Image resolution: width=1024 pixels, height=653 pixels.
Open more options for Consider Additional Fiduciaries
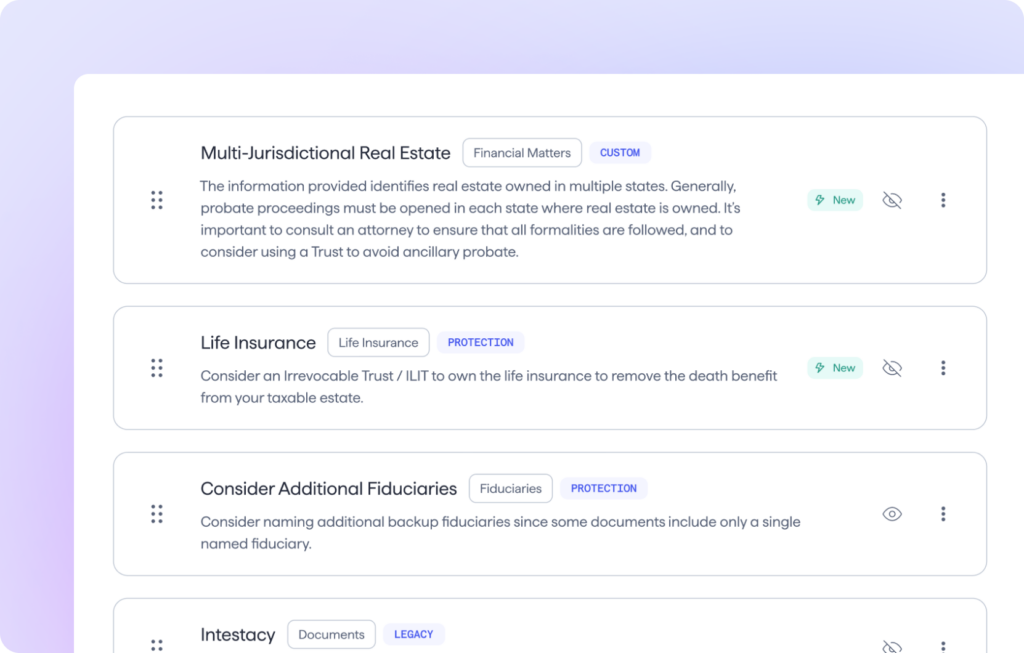pos(943,514)
